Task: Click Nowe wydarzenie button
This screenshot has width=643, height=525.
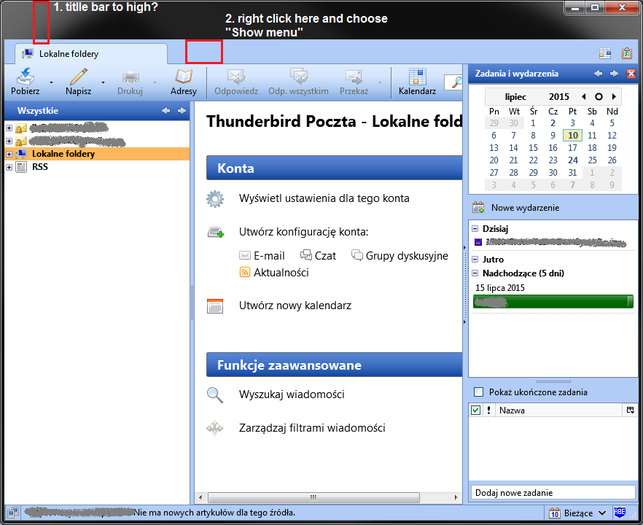Action: point(516,208)
